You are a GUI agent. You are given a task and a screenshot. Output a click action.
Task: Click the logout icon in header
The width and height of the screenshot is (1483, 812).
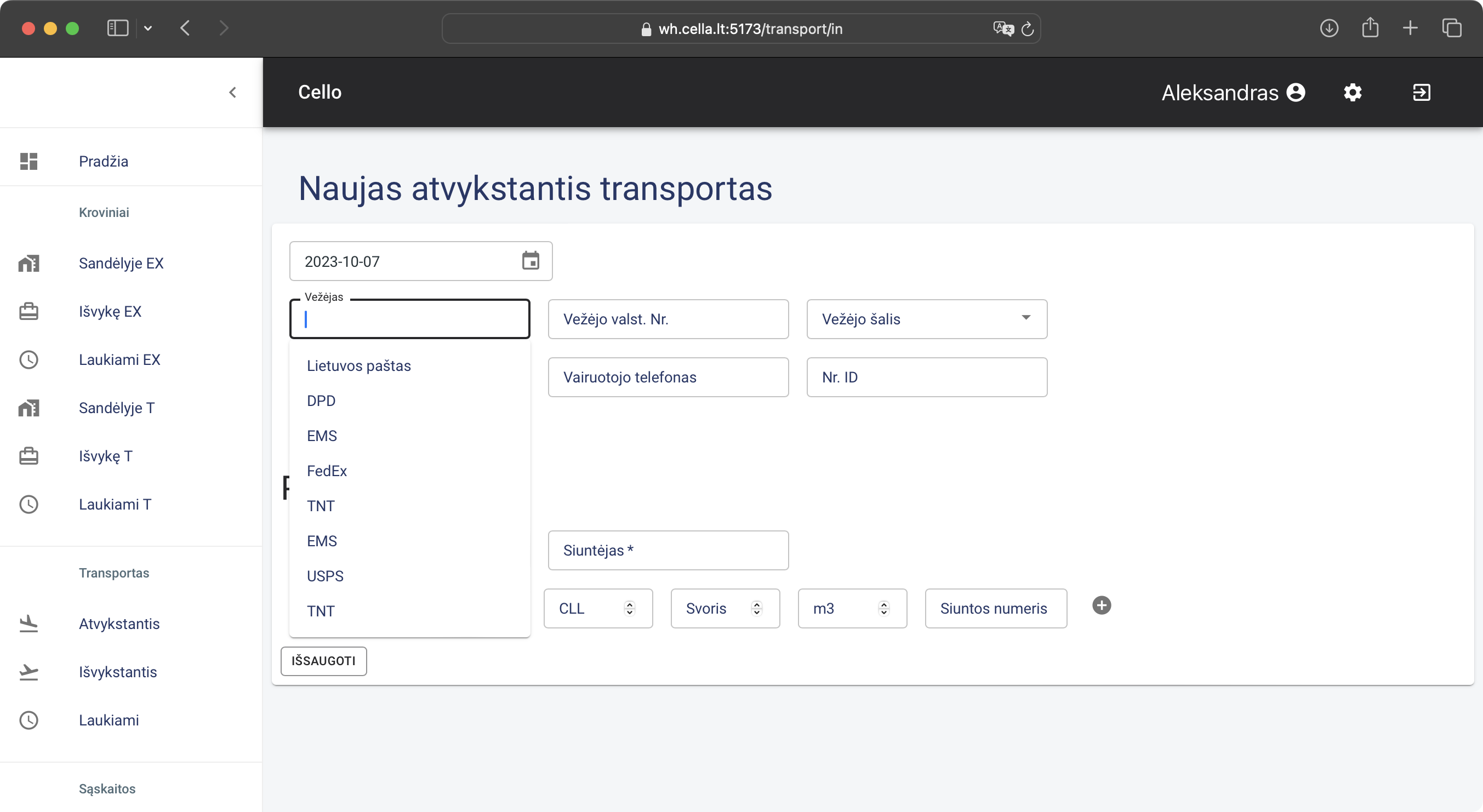1422,92
